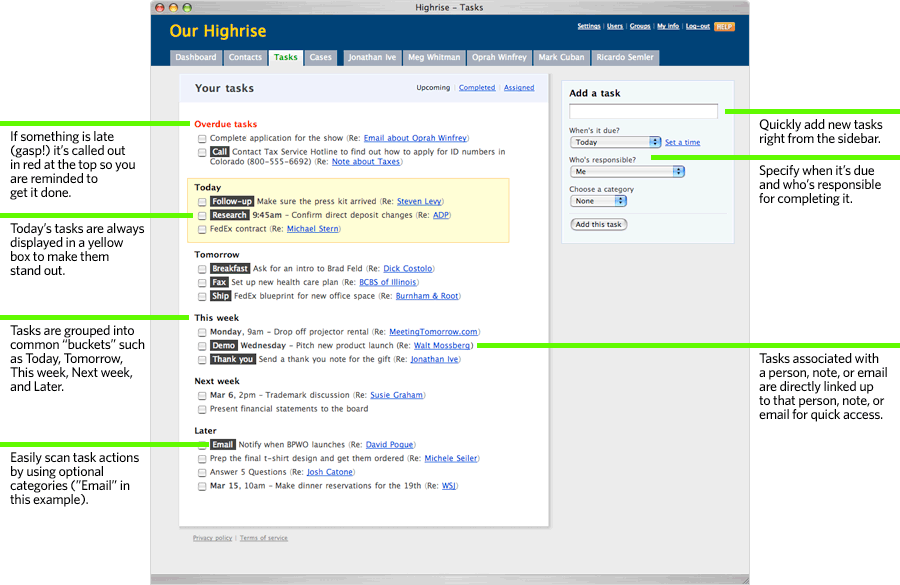Follow the "BCBS of Illinois" link

tap(387, 282)
